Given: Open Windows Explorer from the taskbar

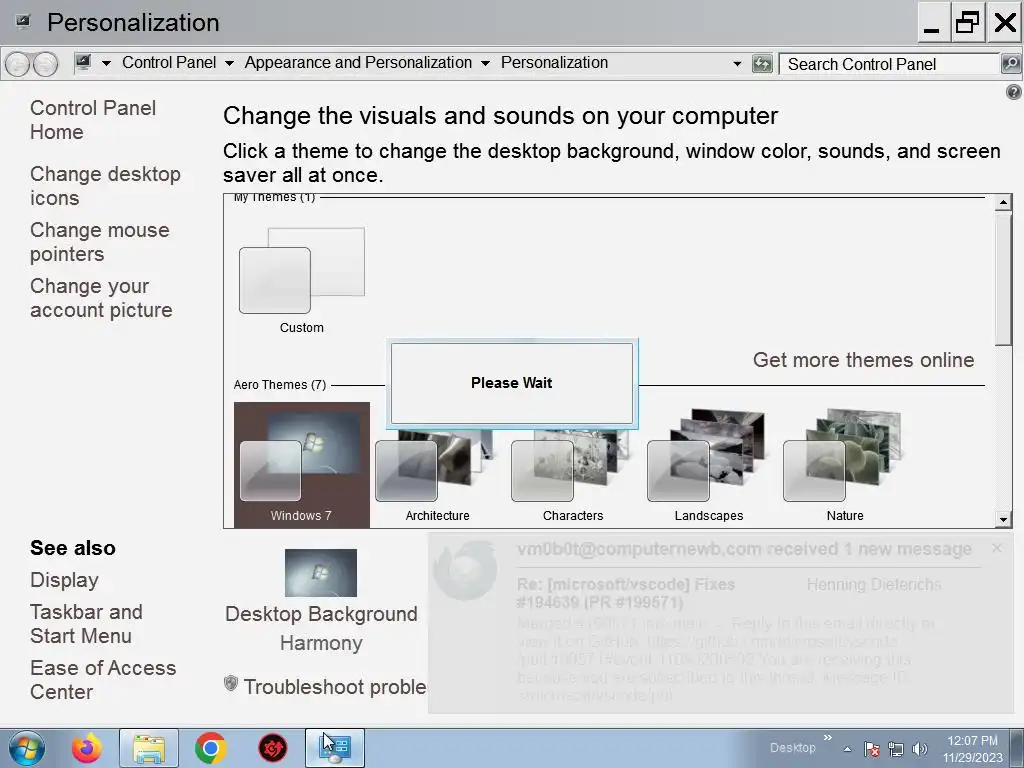Looking at the screenshot, I should coord(148,748).
